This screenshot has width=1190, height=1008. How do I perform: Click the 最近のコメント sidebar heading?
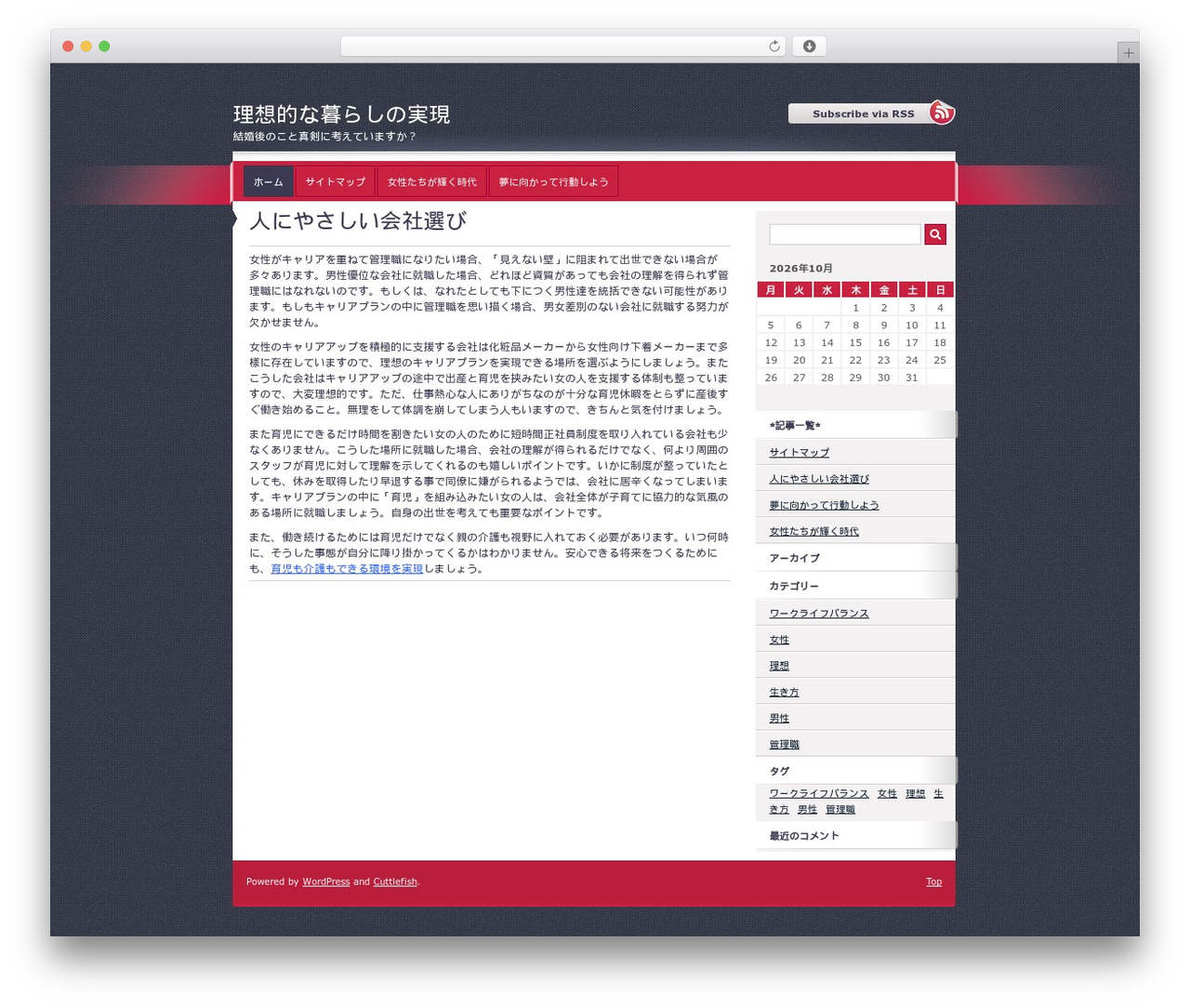coord(804,836)
